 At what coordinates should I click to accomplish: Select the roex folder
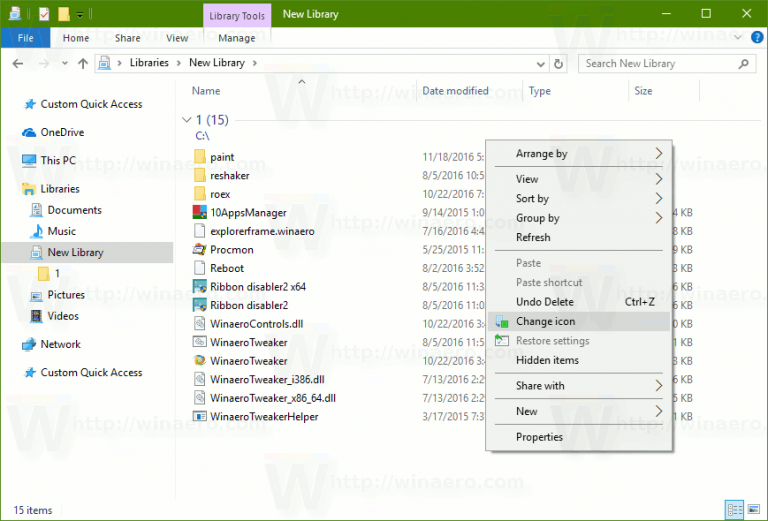pos(212,194)
